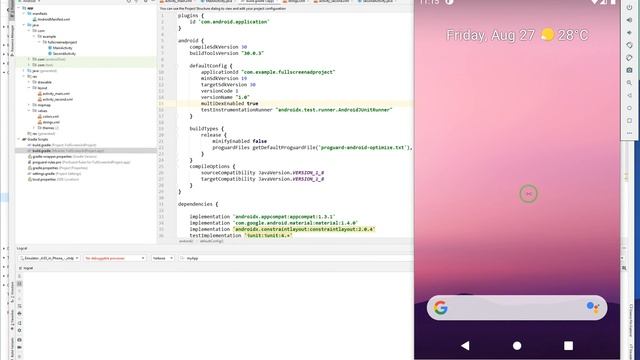
Task: Collapse the Gradle Scripts node
Action: click(x=19, y=139)
